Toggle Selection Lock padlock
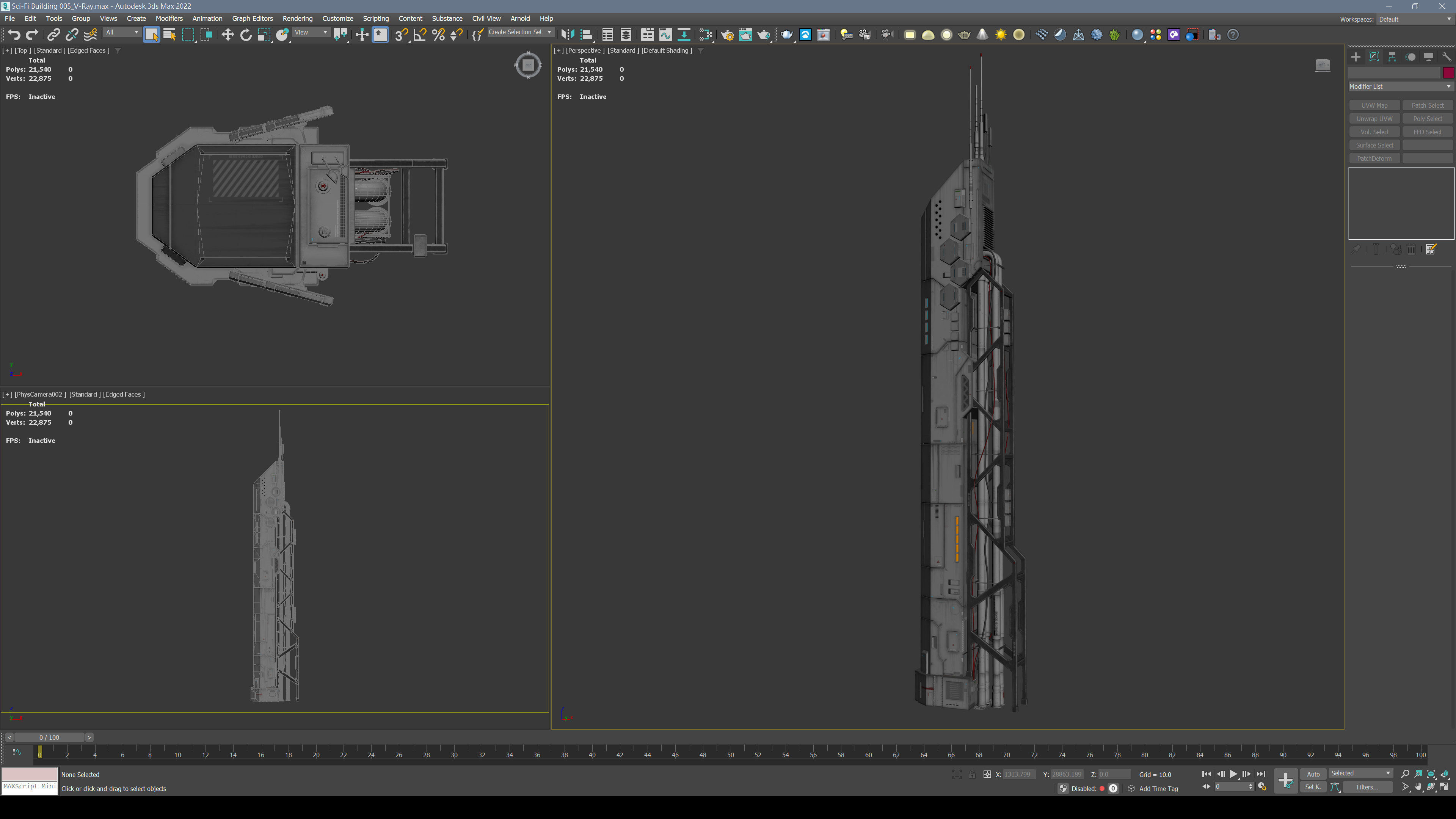Viewport: 1456px width, 819px height. click(971, 774)
